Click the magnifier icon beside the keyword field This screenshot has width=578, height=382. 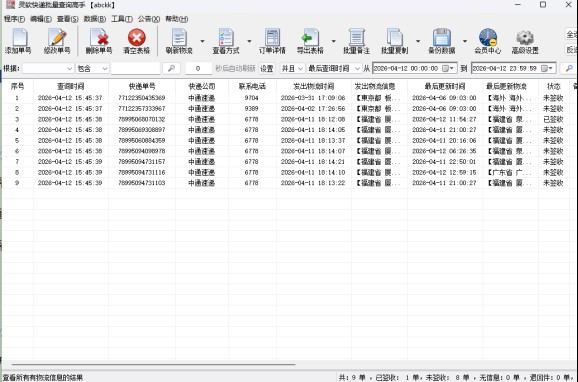(x=171, y=69)
